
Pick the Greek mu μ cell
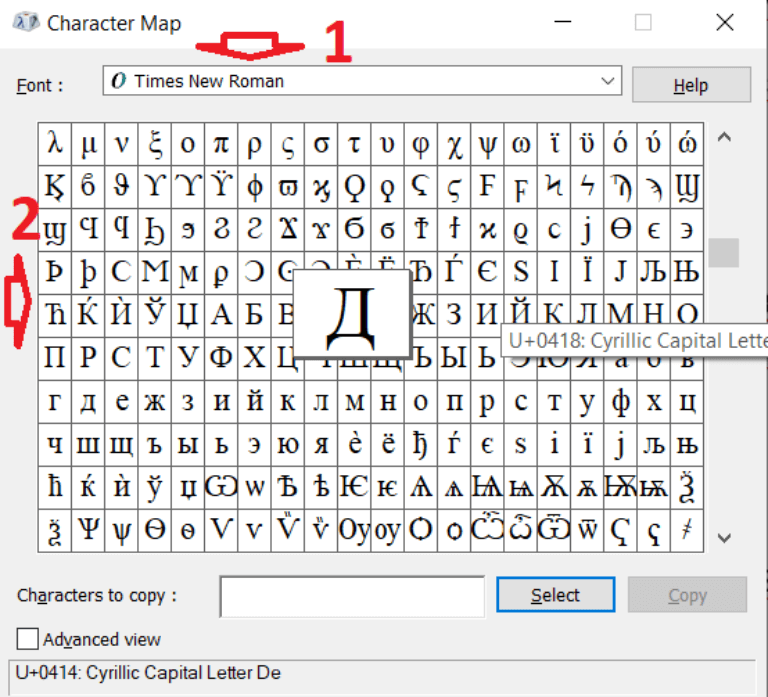(88, 144)
